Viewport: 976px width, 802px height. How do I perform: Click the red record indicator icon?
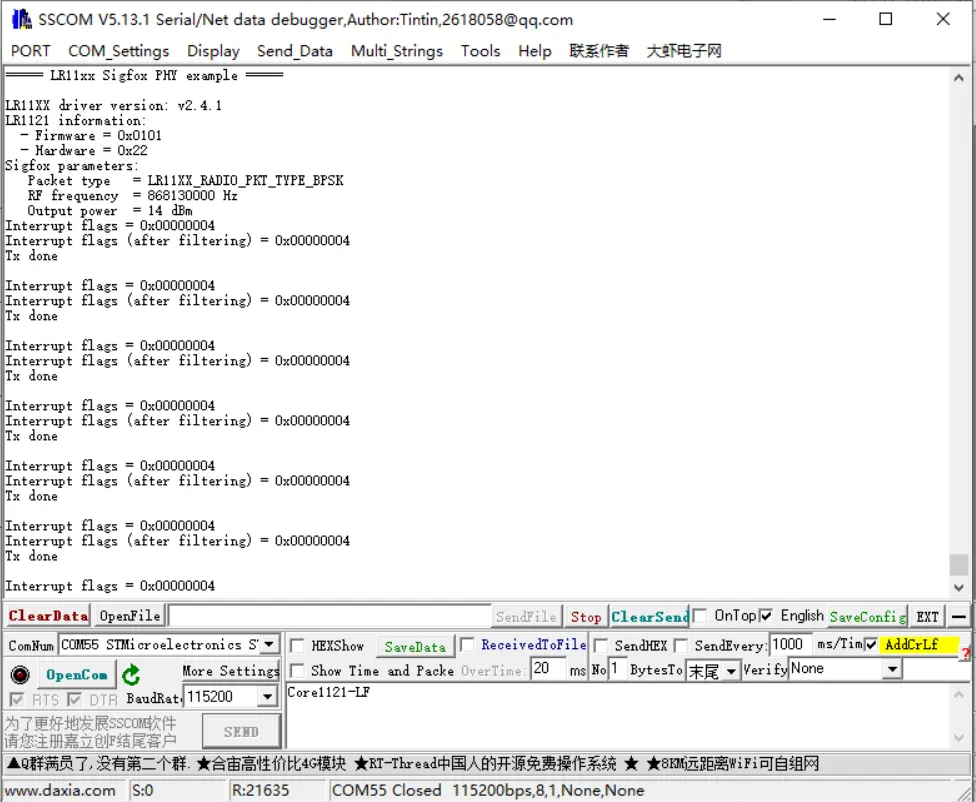(x=19, y=674)
